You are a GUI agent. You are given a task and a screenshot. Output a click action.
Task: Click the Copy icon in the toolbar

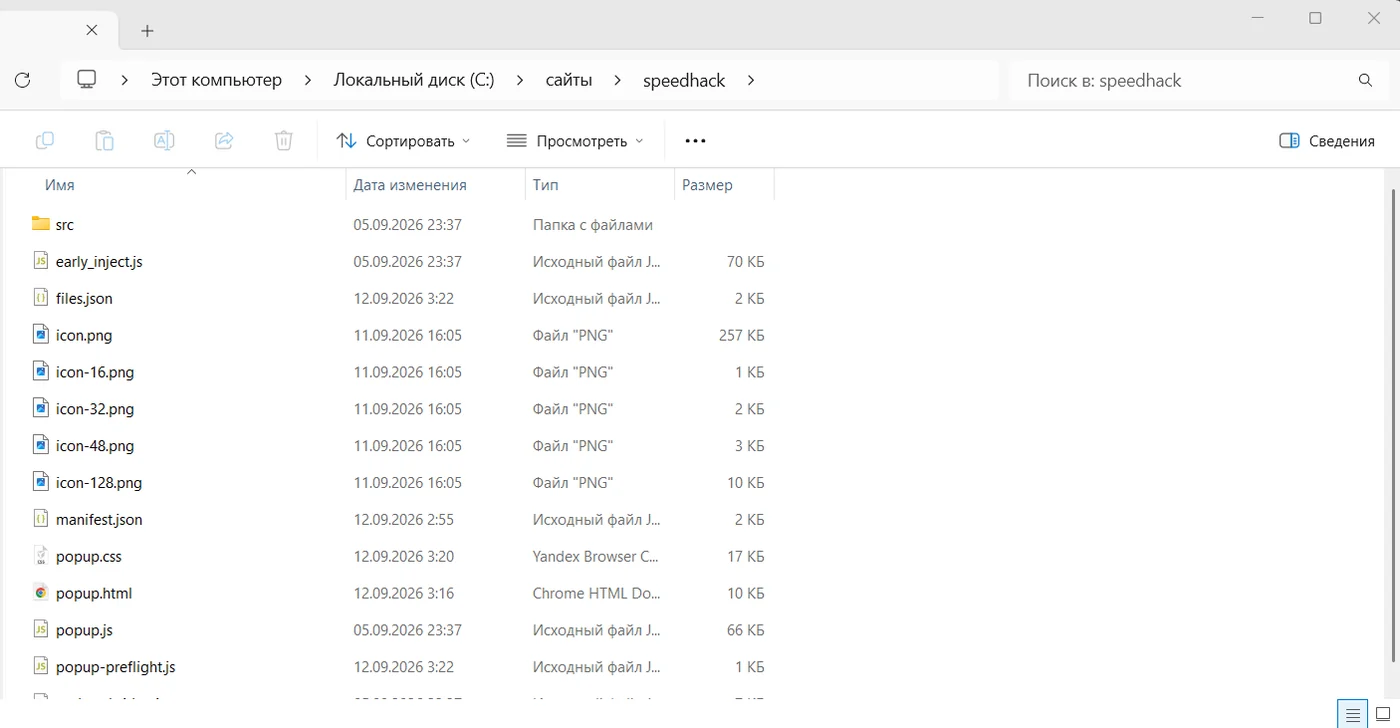point(44,141)
